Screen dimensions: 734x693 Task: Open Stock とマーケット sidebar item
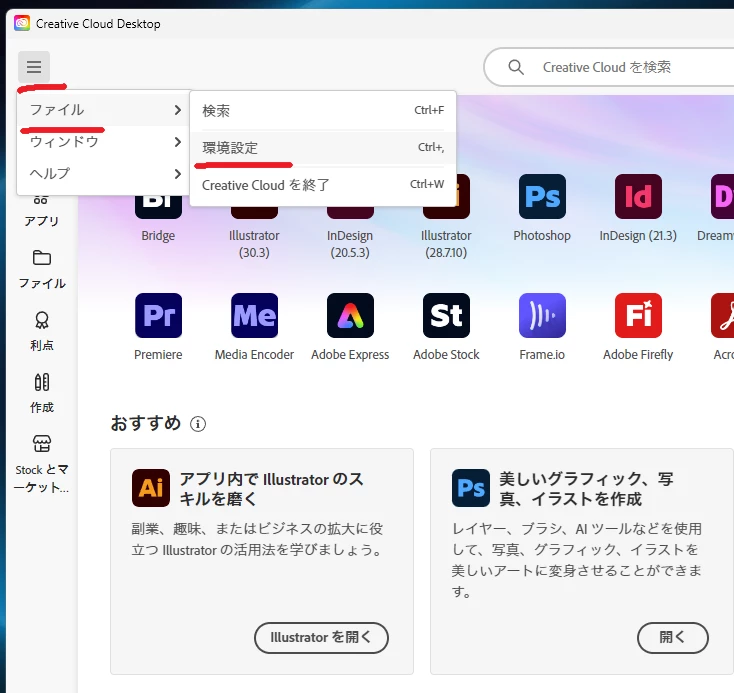42,464
